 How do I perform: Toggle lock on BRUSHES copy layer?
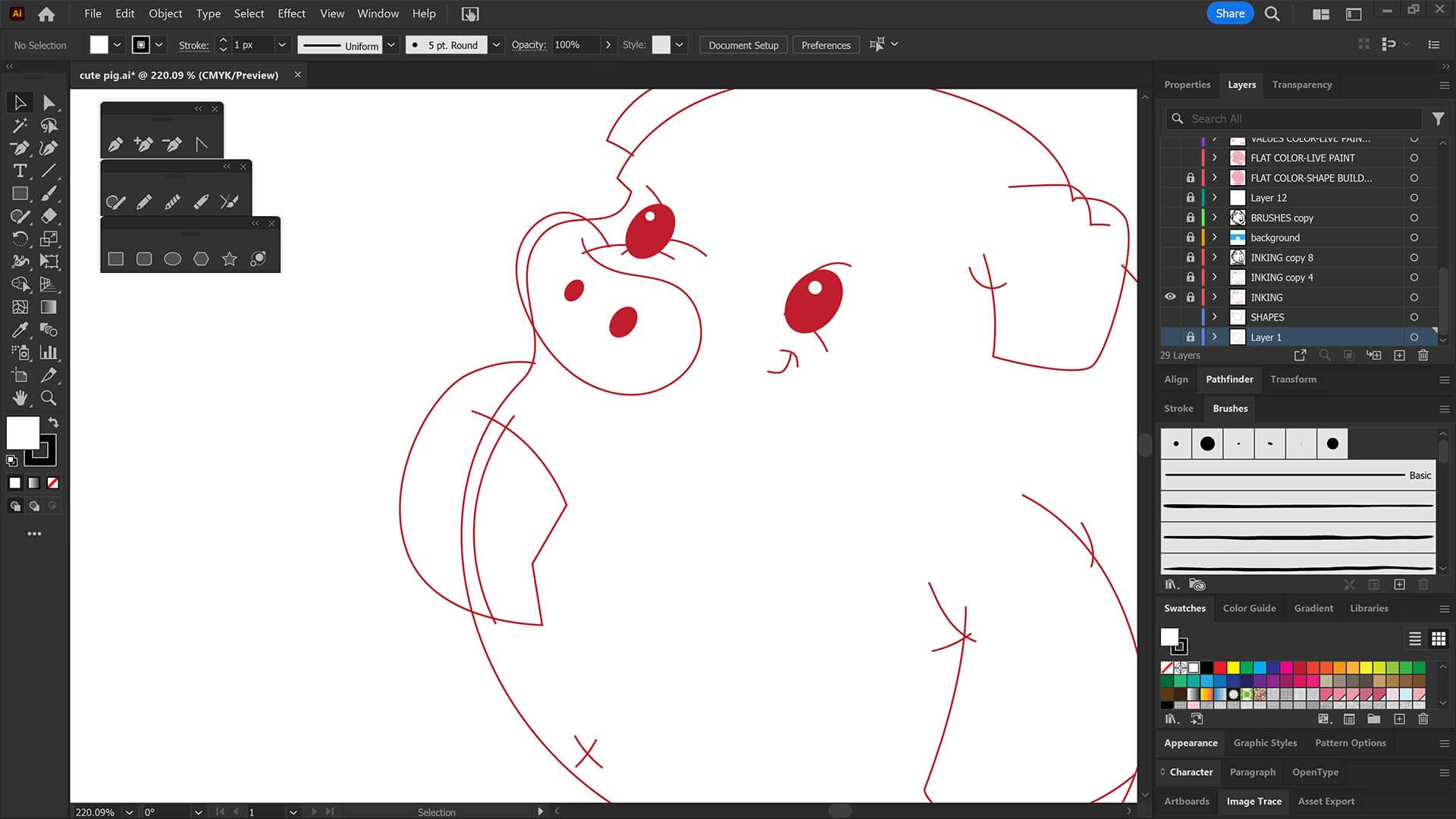pyautogui.click(x=1191, y=218)
